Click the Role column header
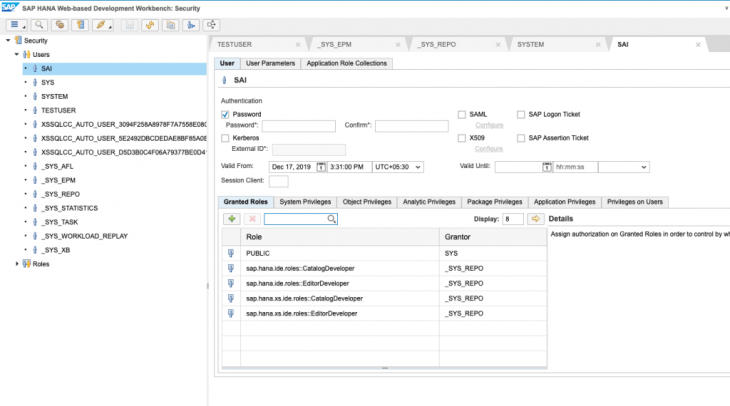 [x=340, y=237]
